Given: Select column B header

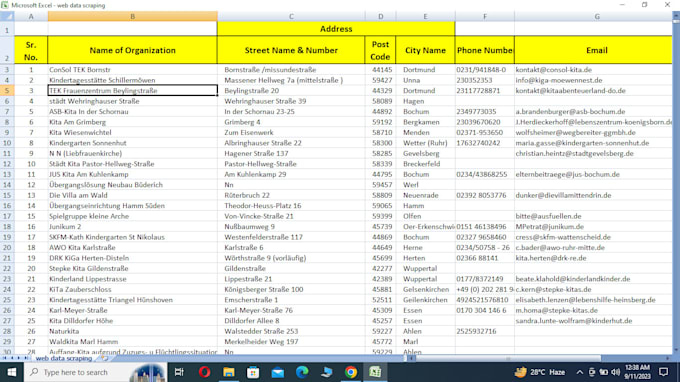Looking at the screenshot, I should tap(132, 16).
